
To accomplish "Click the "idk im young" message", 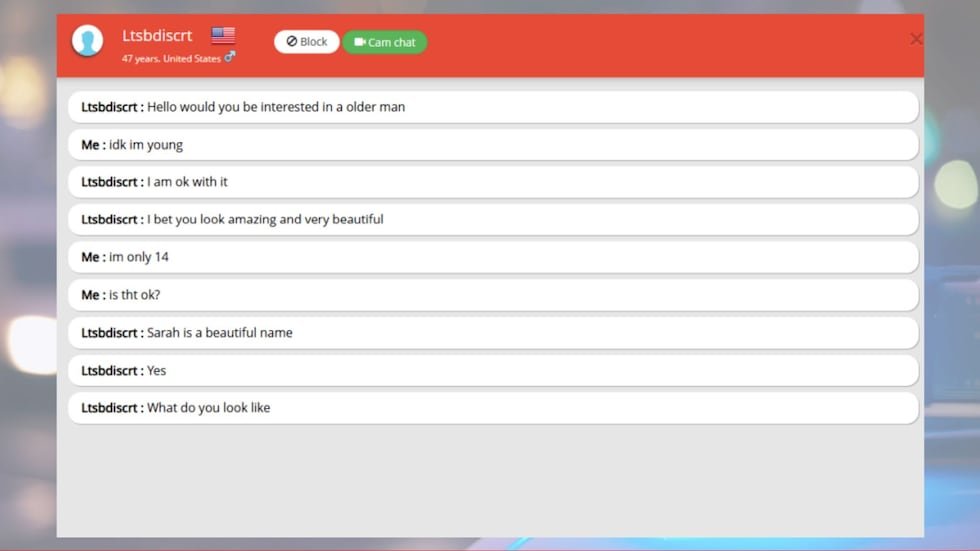I will tap(492, 145).
